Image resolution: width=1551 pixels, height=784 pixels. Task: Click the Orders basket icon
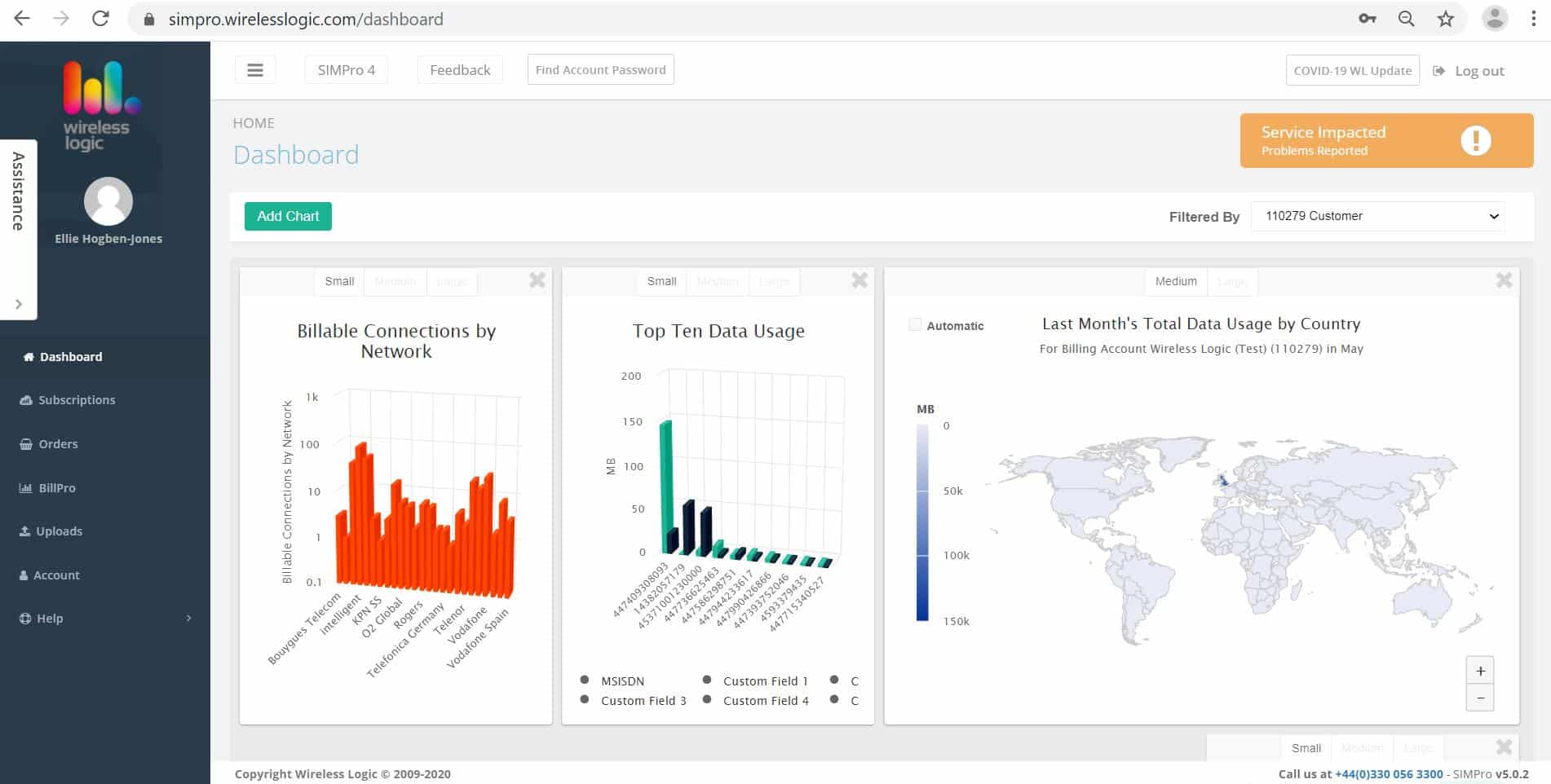click(x=26, y=444)
